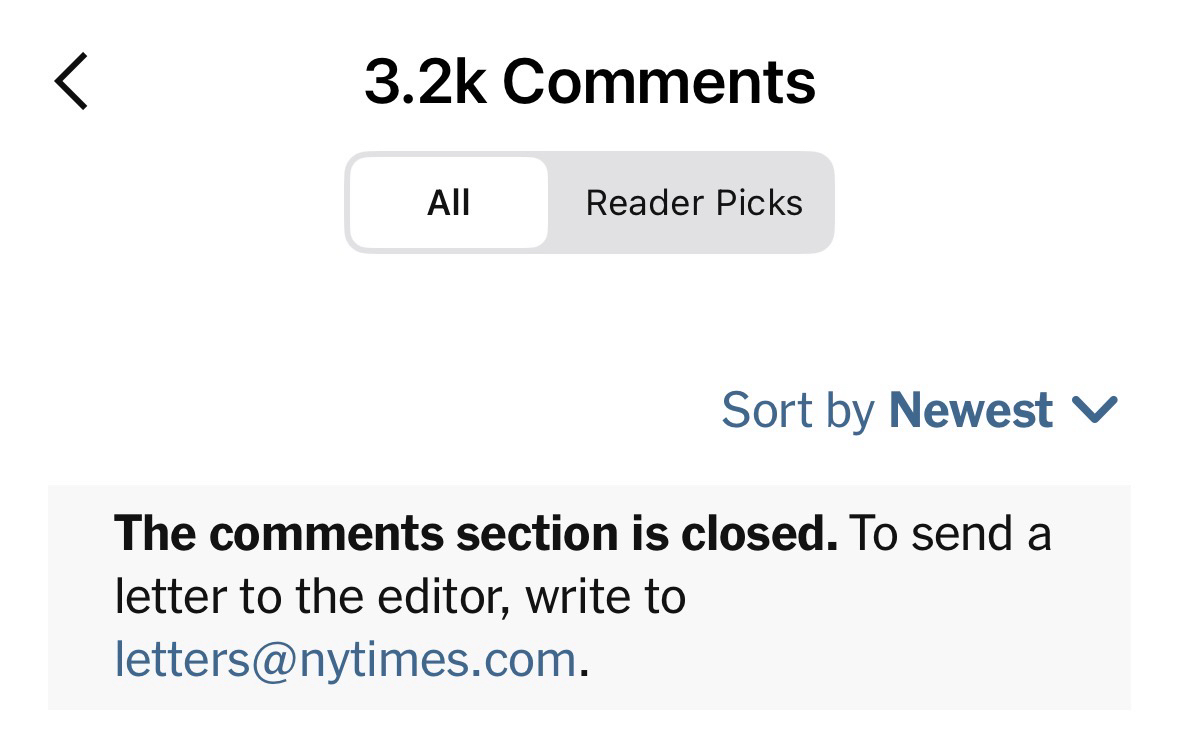Click the "3.2k Comments" heading
This screenshot has height=756, width=1179.
(x=589, y=81)
